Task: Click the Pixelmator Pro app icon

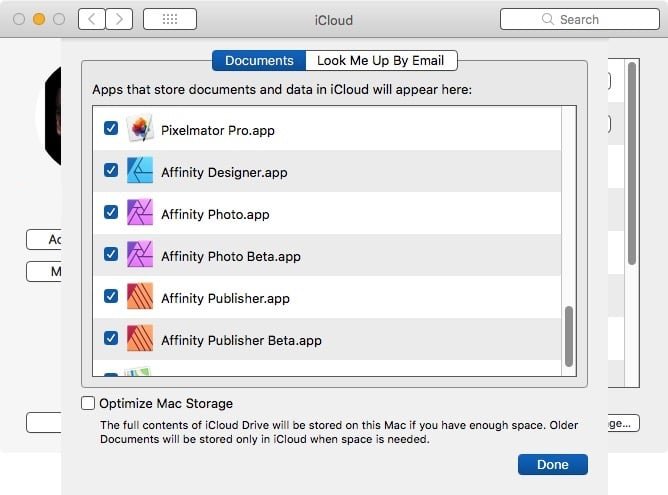Action: pyautogui.click(x=139, y=130)
